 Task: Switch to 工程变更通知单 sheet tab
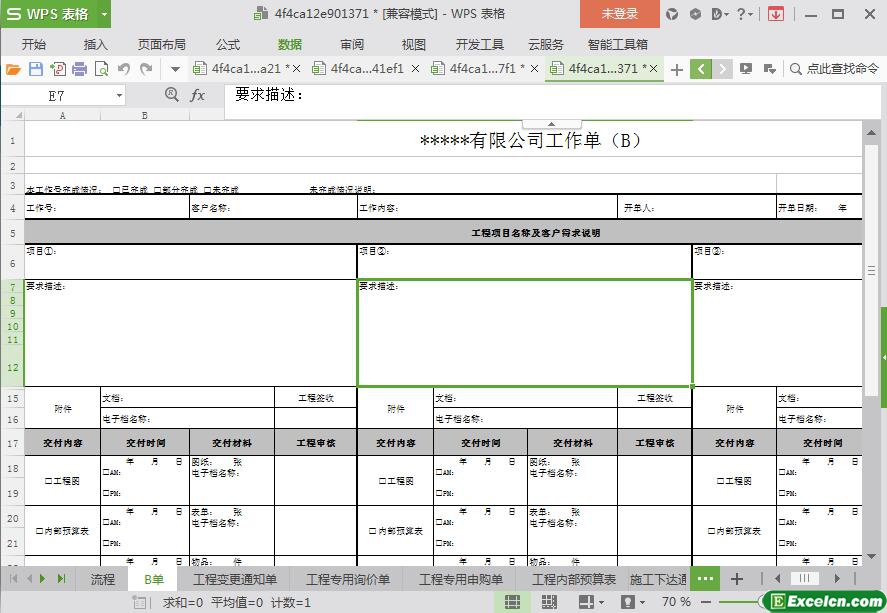235,579
